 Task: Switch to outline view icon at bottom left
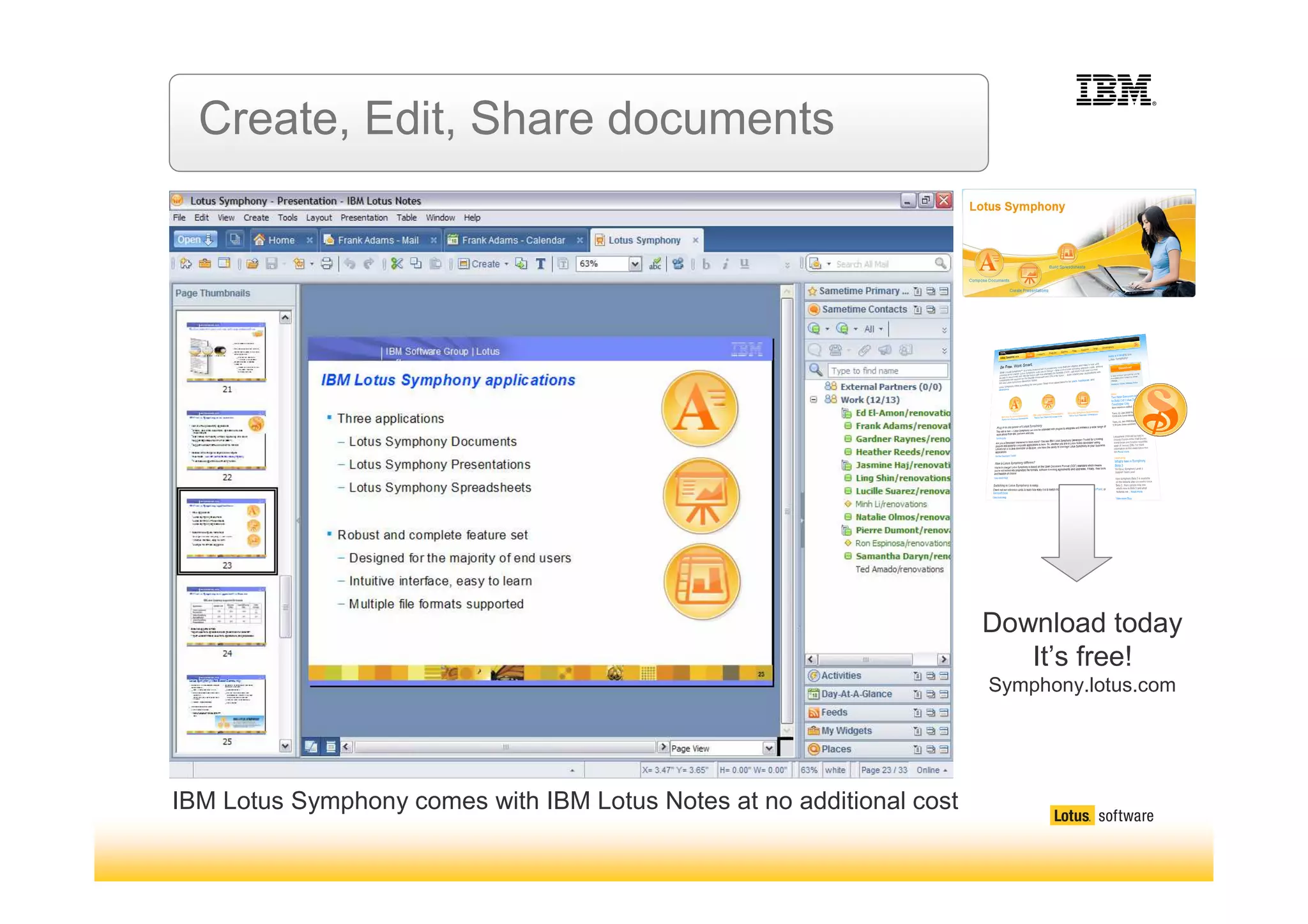click(x=331, y=746)
